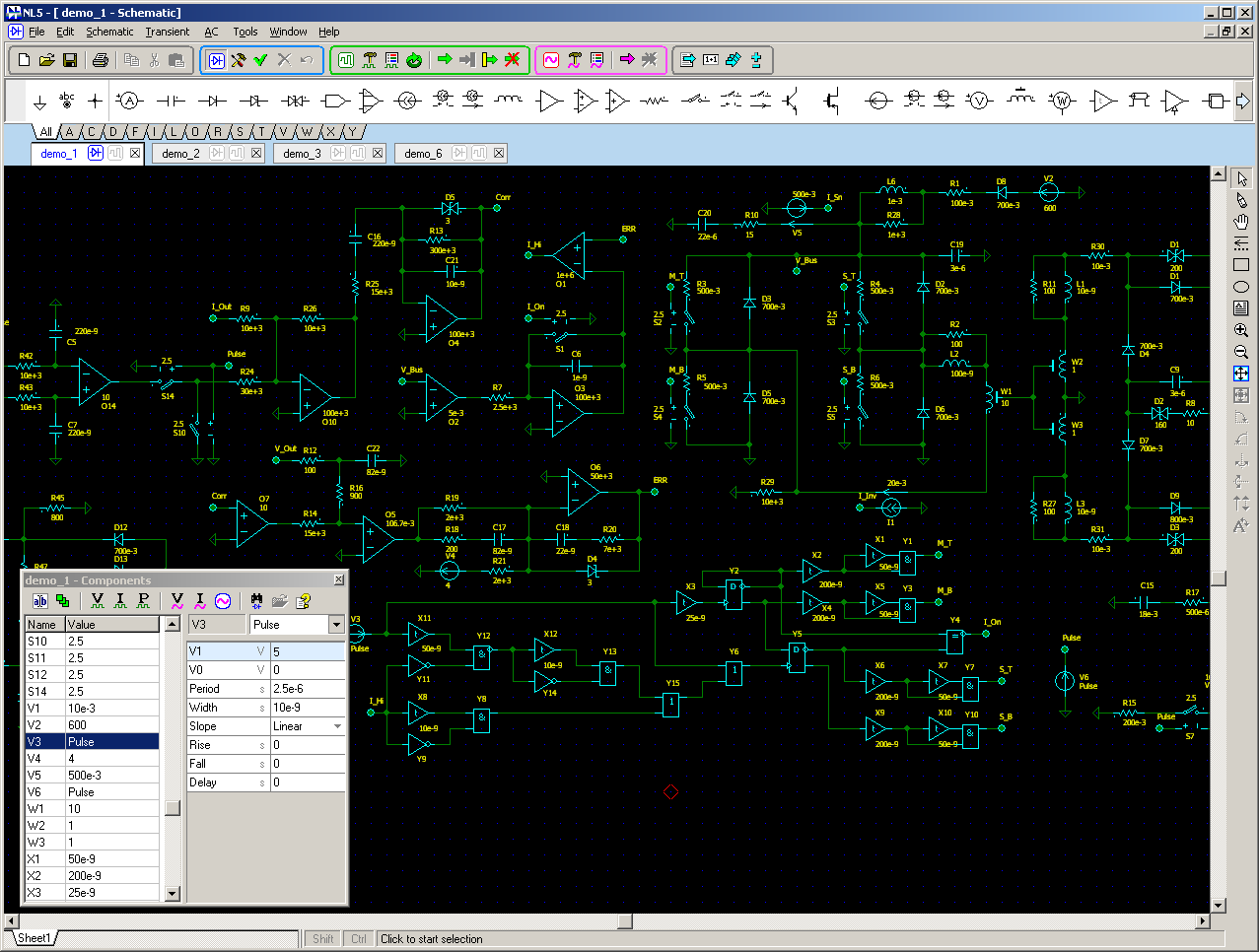The width and height of the screenshot is (1259, 952).
Task: Open the Transient menu
Action: click(167, 31)
